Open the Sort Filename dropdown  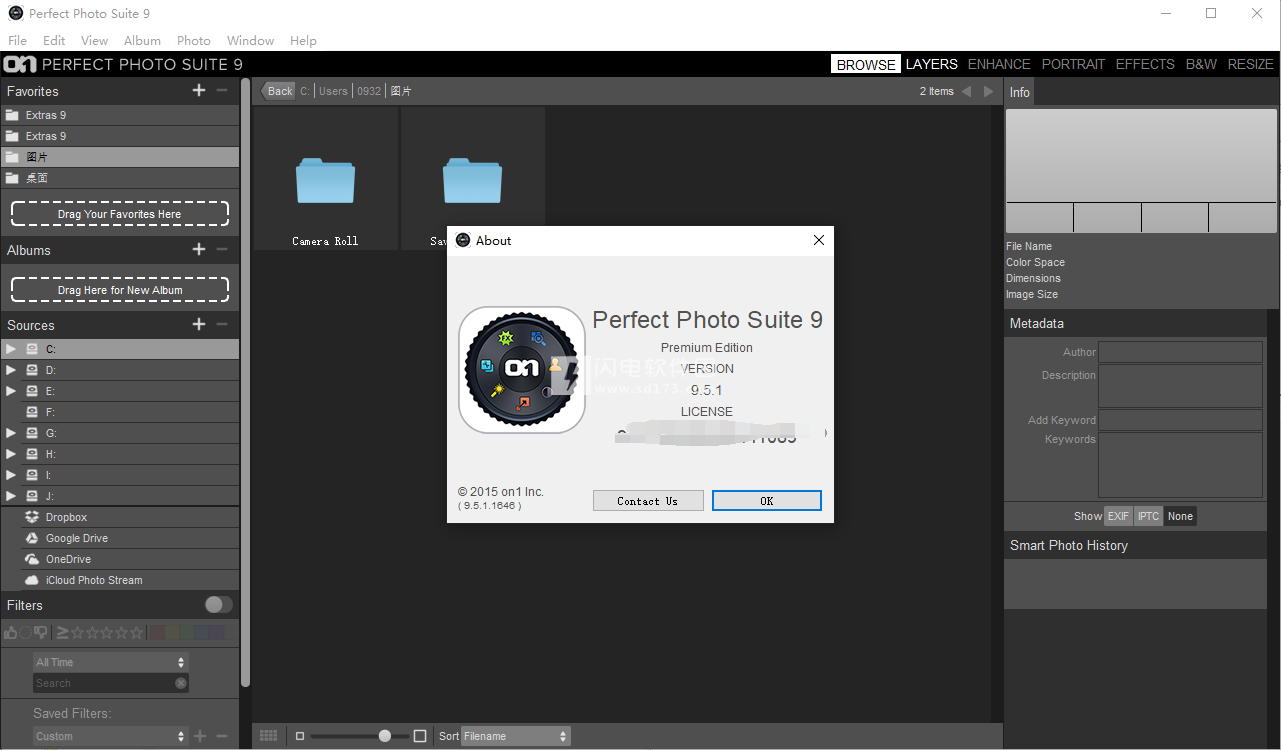point(516,736)
